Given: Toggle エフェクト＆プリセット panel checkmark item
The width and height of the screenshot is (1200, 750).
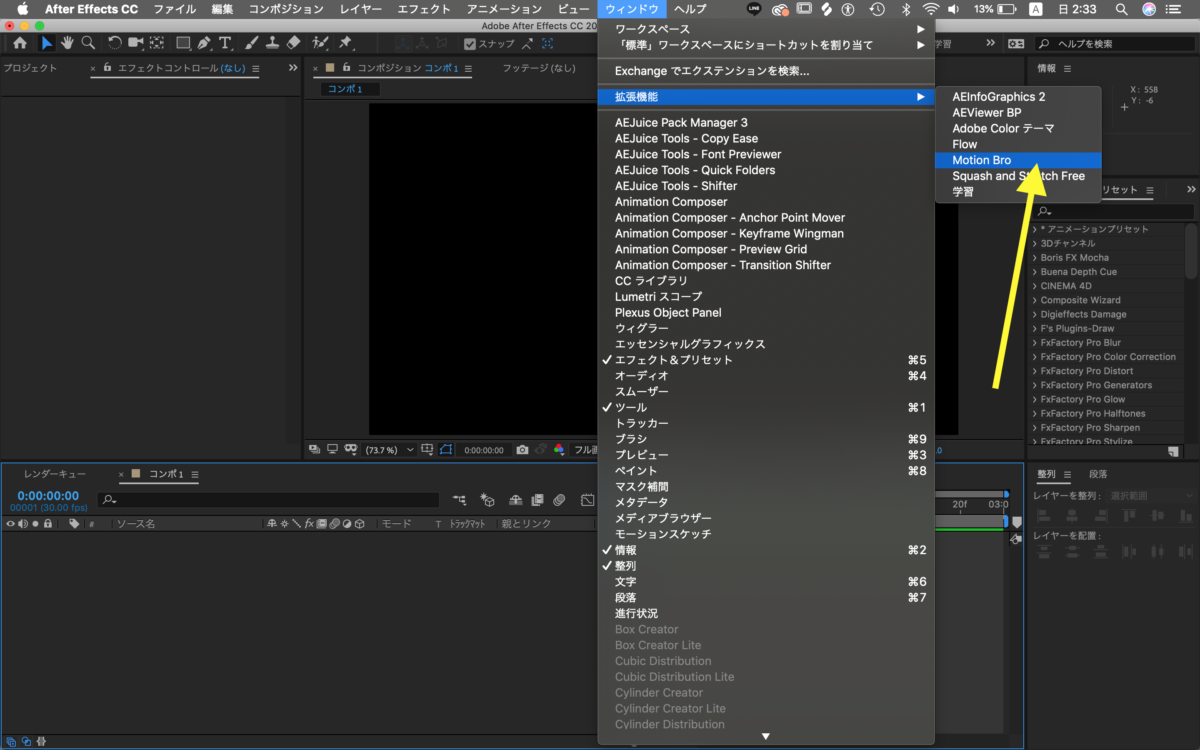Looking at the screenshot, I should pyautogui.click(x=765, y=360).
